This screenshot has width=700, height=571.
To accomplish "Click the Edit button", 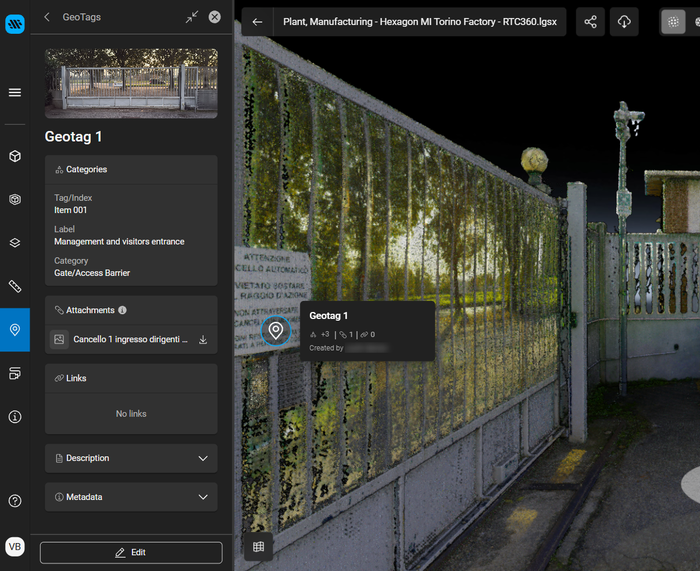I will click(x=131, y=553).
